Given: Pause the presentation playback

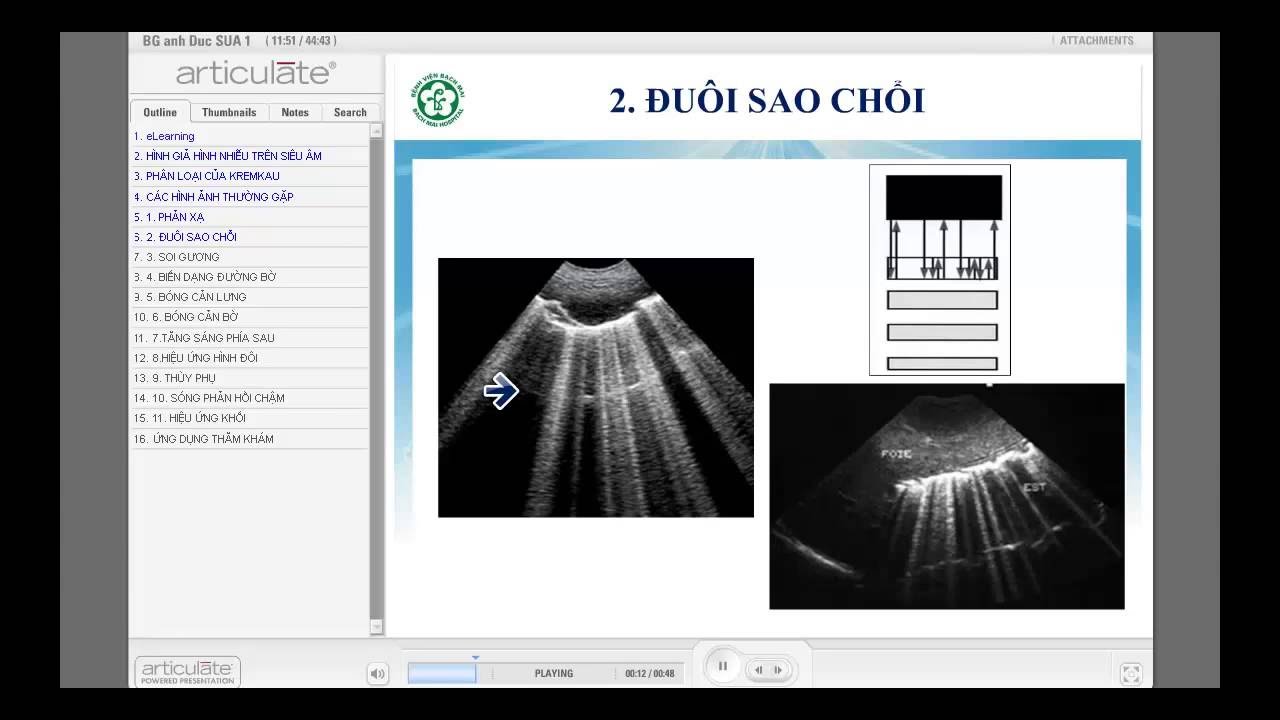Looking at the screenshot, I should [723, 666].
